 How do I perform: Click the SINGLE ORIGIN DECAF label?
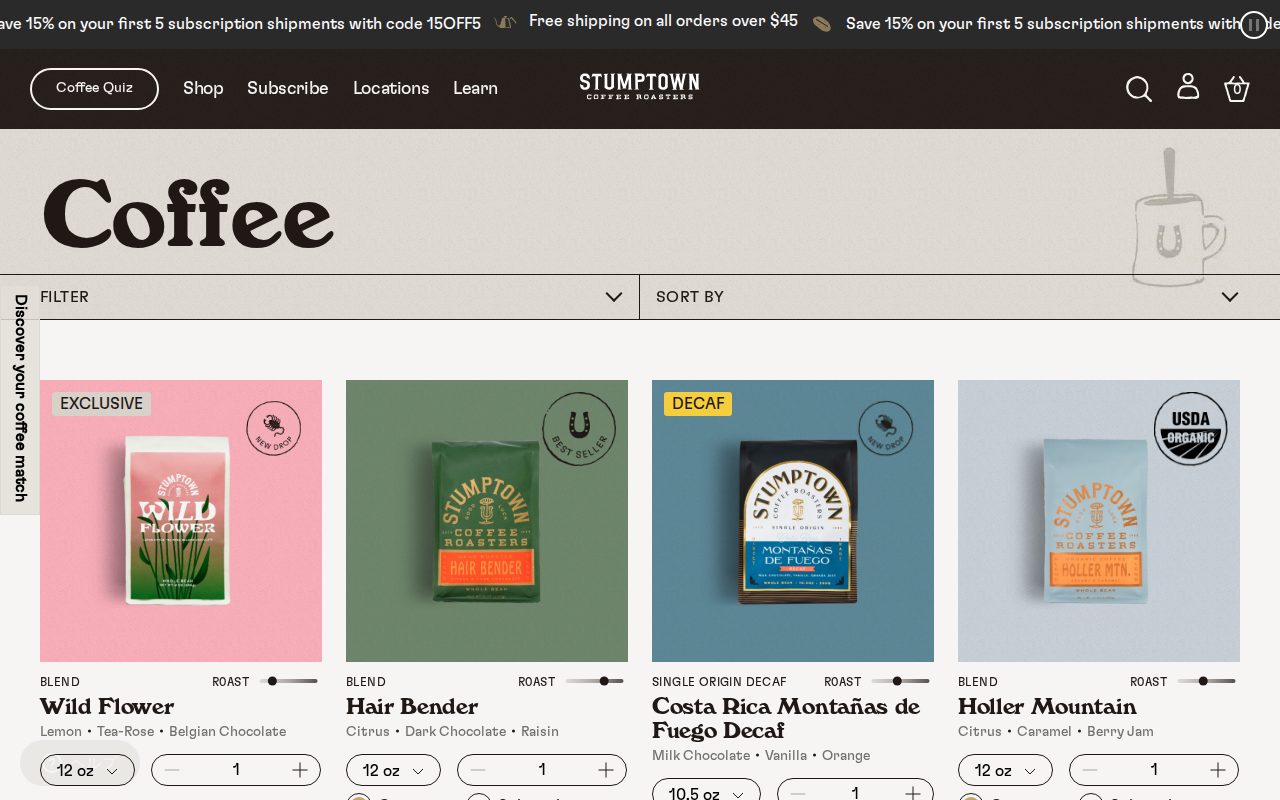pos(719,682)
